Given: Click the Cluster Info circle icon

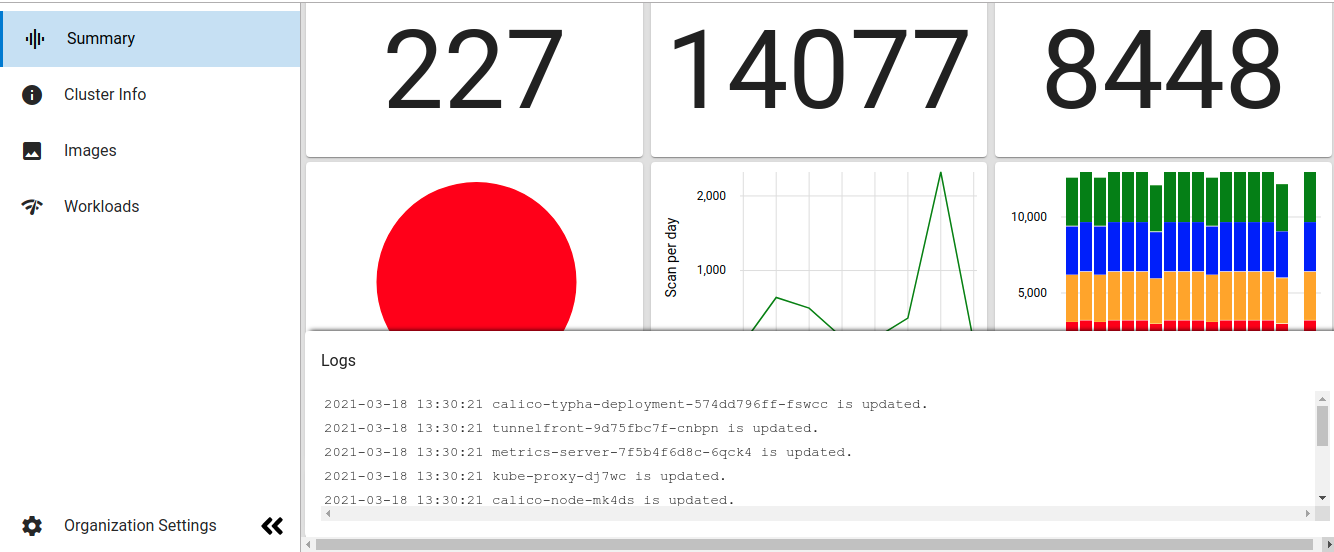Looking at the screenshot, I should coord(32,95).
